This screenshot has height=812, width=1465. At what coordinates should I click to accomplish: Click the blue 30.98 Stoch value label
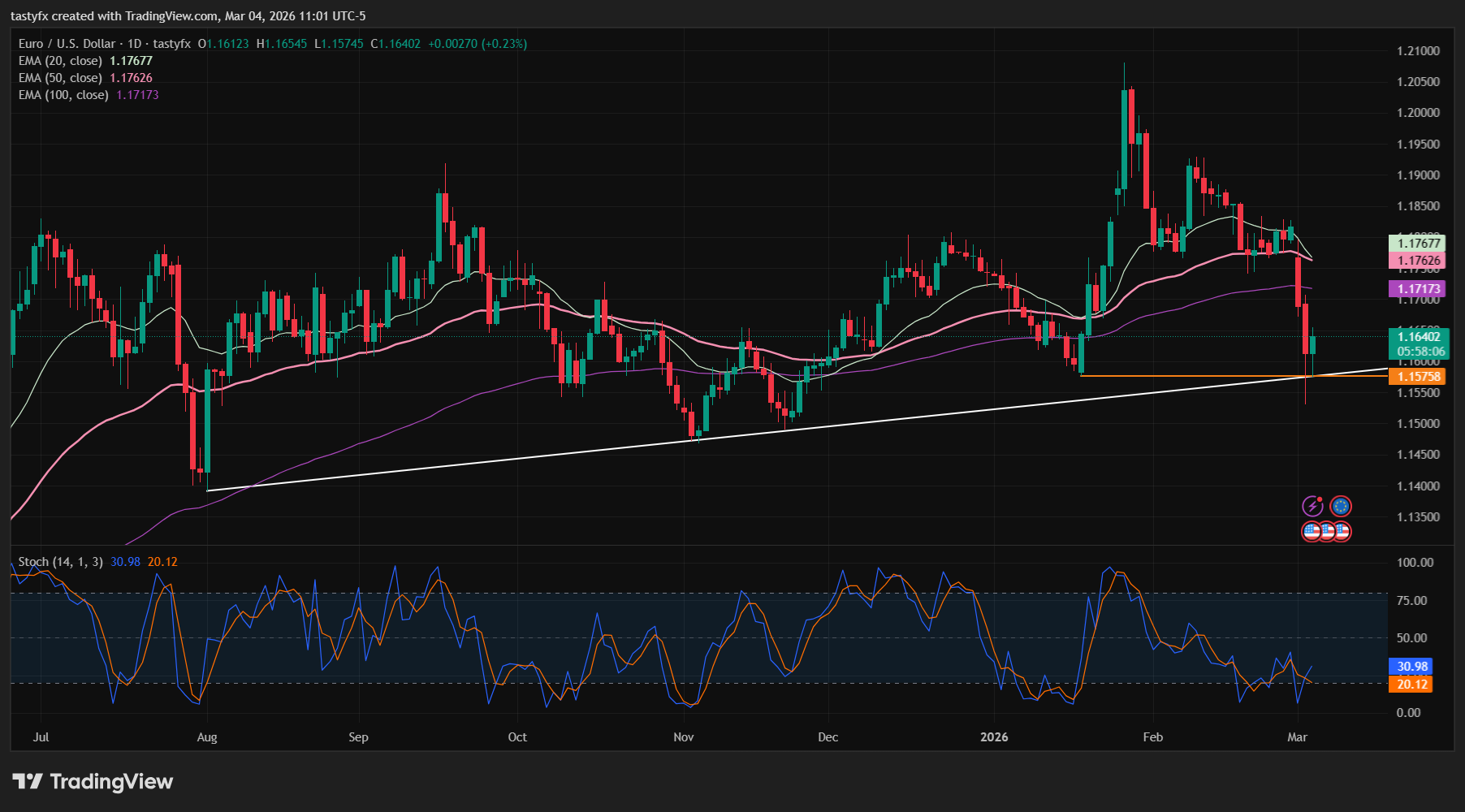point(1411,666)
